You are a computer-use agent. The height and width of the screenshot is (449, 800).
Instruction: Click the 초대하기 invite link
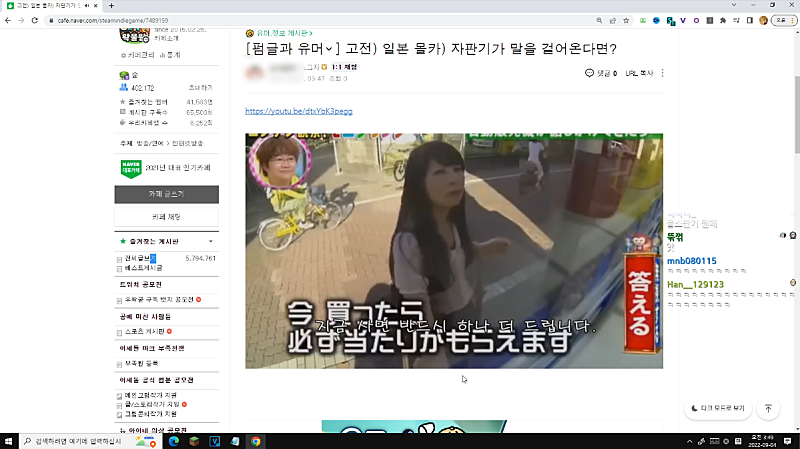point(200,88)
